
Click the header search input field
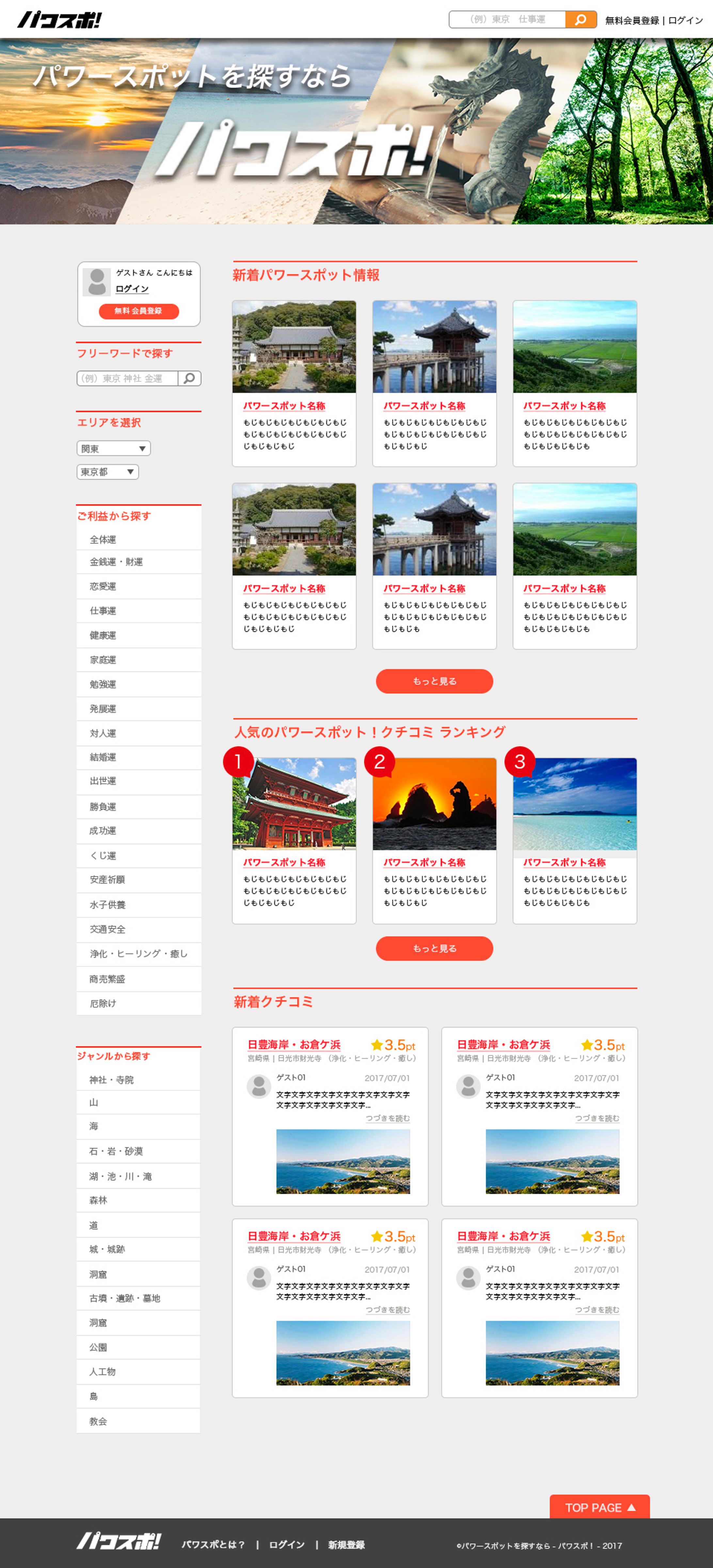[x=507, y=20]
